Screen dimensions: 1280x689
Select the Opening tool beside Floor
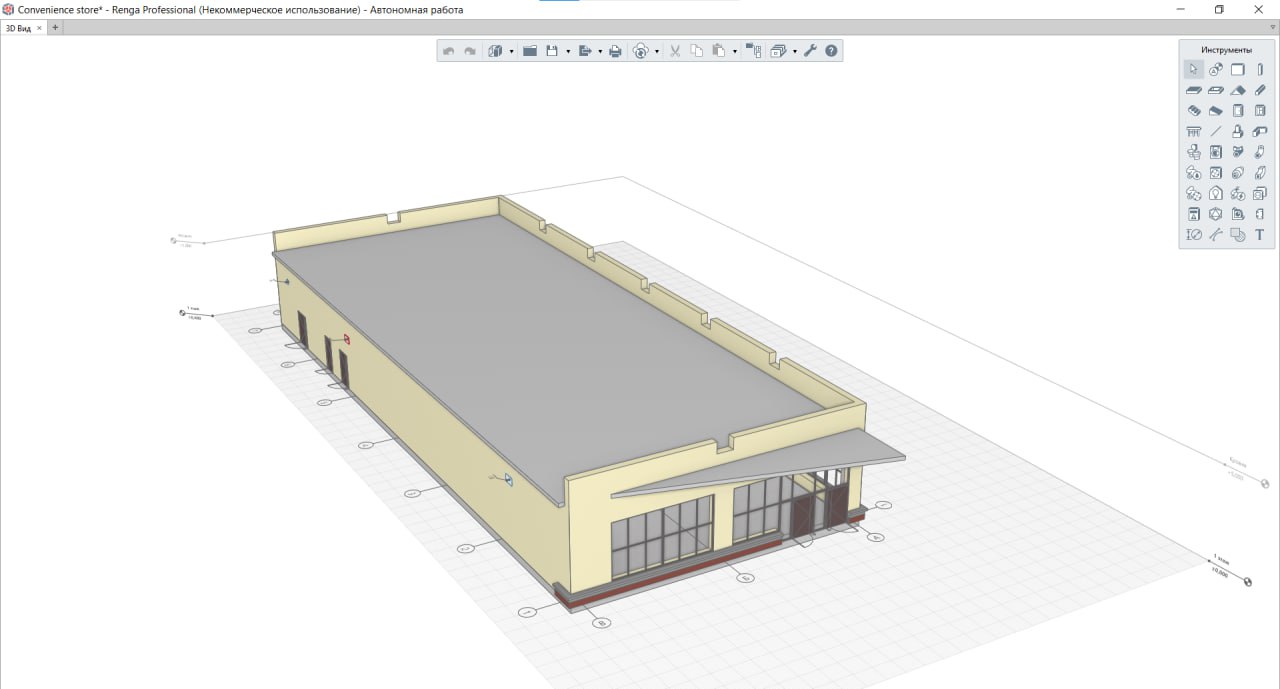pos(1215,90)
